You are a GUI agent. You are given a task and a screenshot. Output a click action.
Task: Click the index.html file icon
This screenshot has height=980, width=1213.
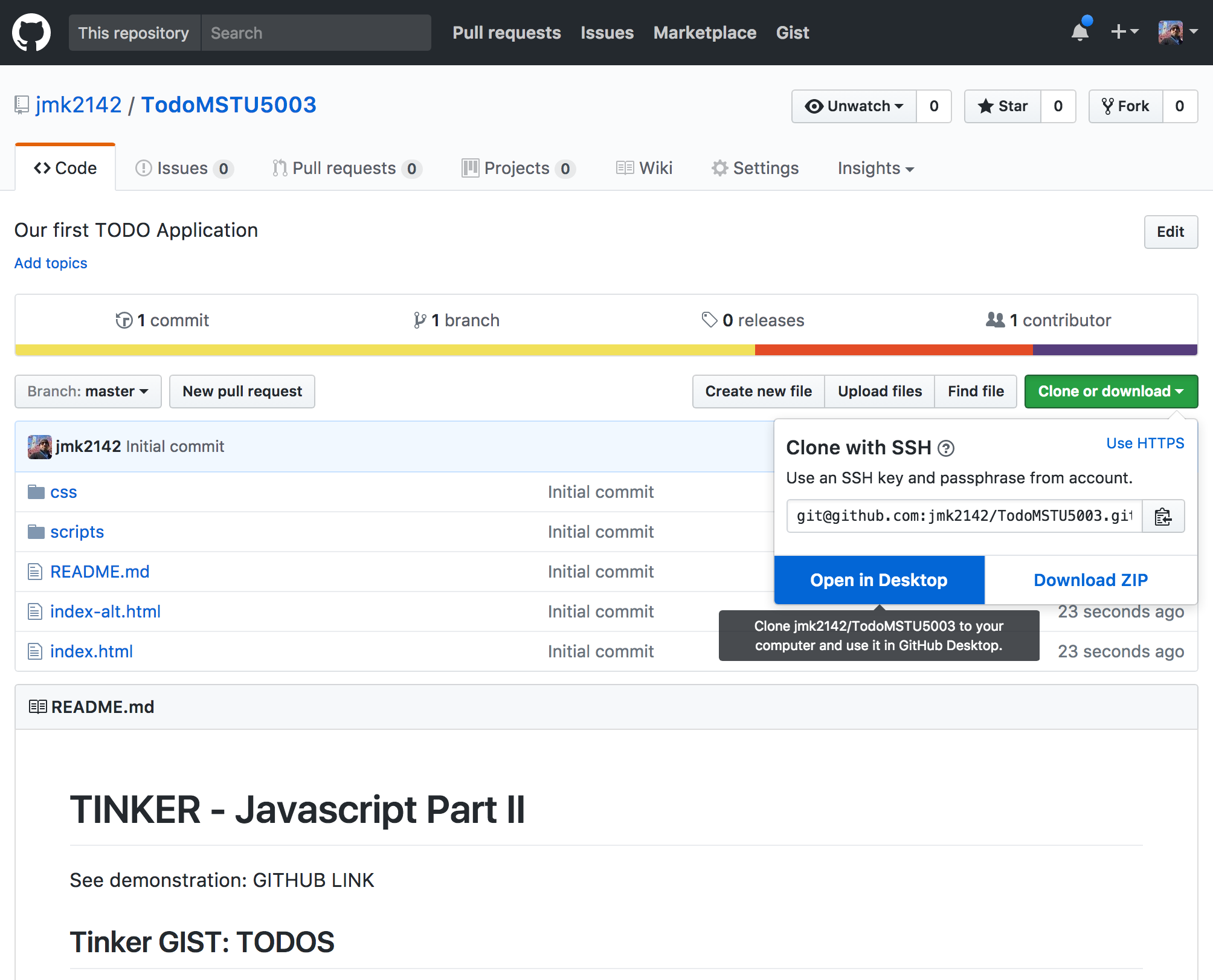(35, 651)
